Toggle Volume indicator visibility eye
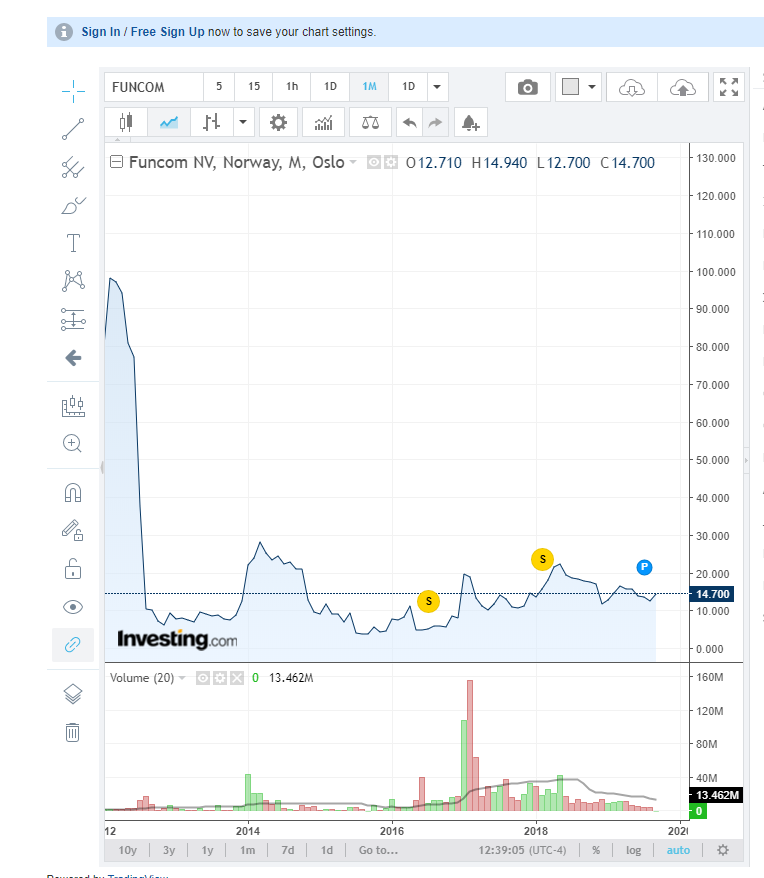764x878 pixels. pyautogui.click(x=203, y=678)
